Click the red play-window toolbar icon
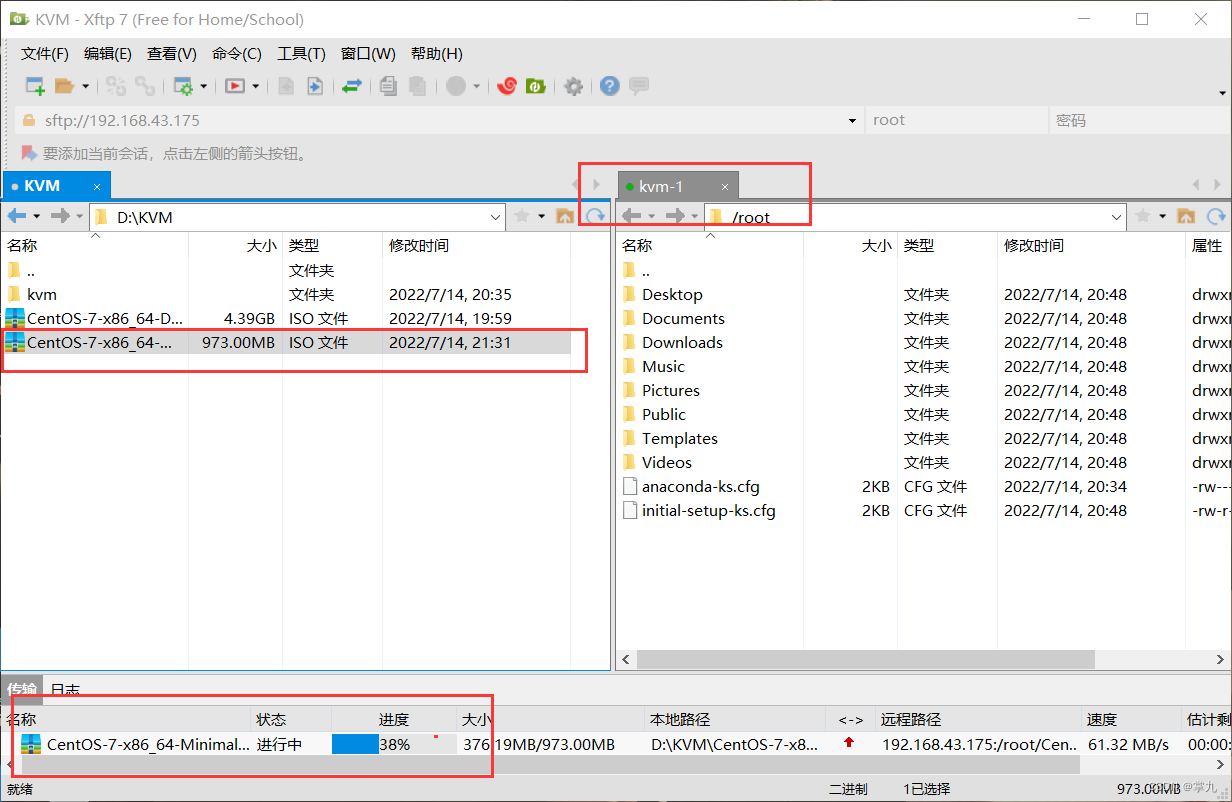Screen dimensions: 1232x802 235,86
